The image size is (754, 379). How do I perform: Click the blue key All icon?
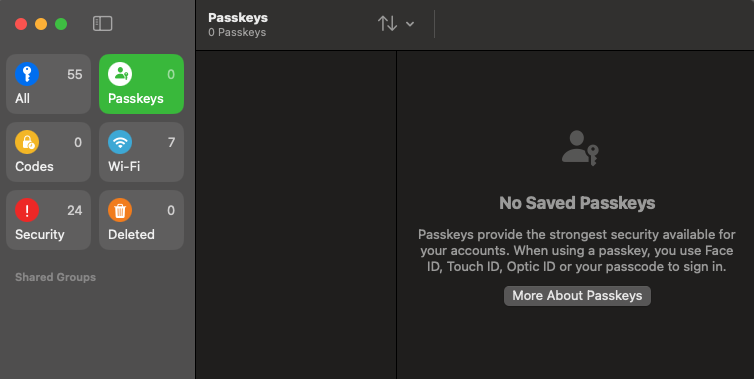pos(27,74)
